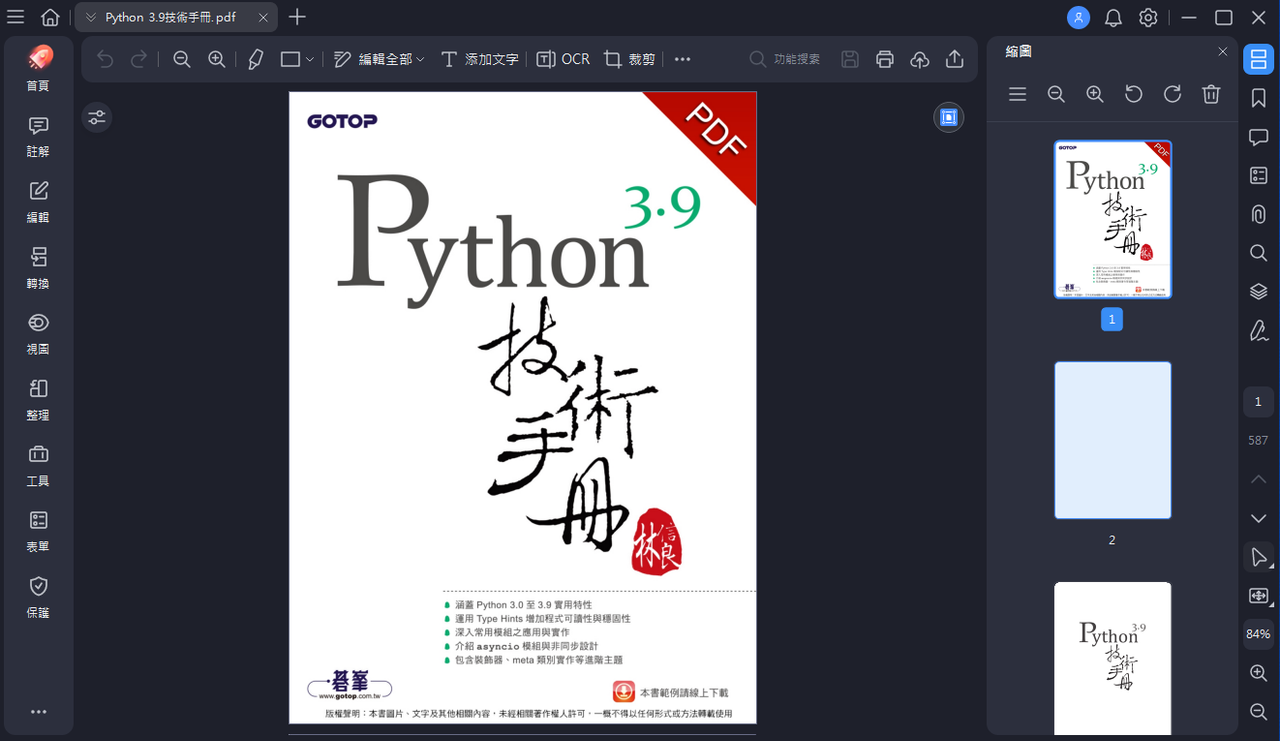Switch to the 註解 annotation section

37,137
